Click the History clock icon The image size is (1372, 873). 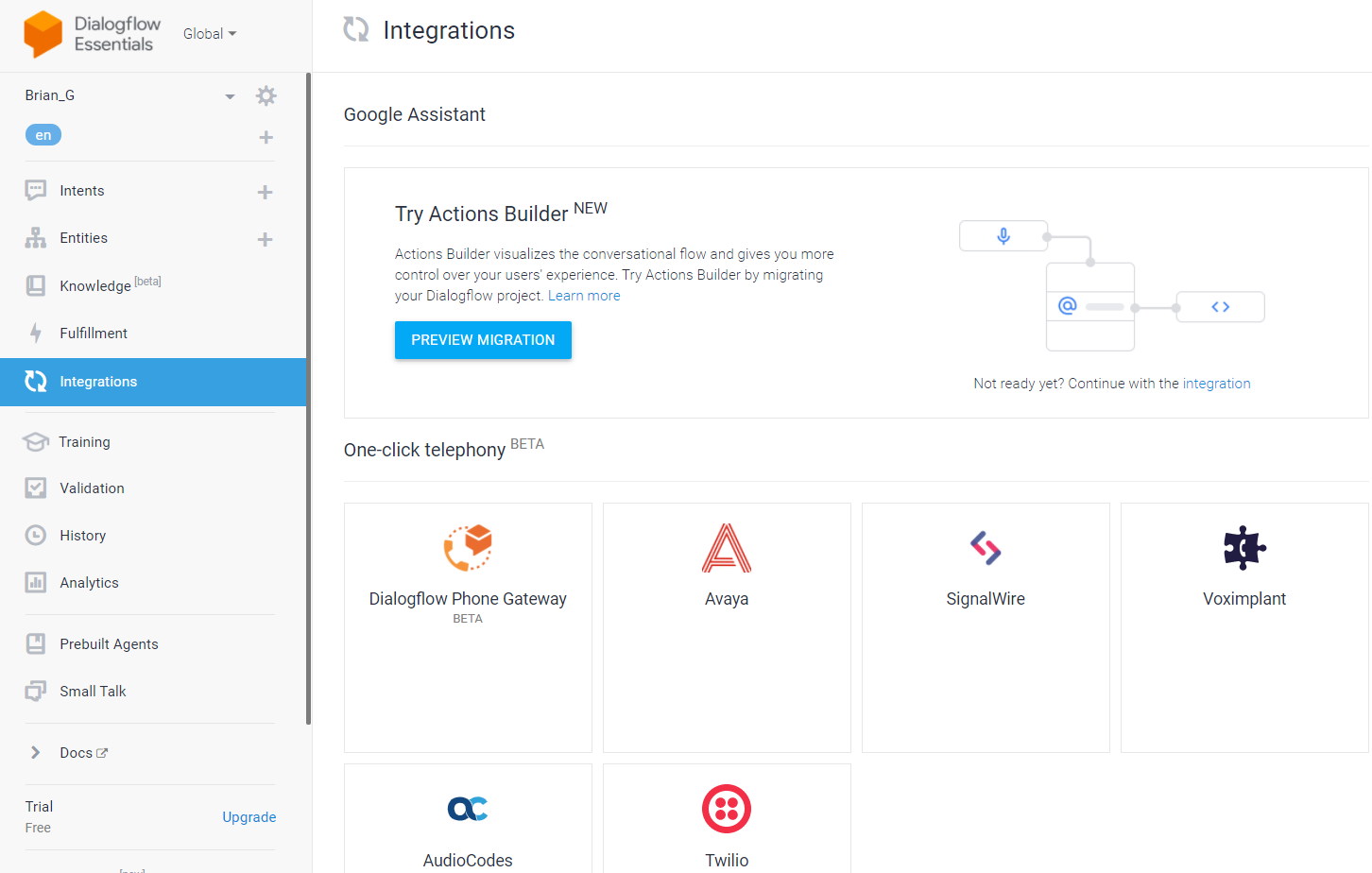36,536
